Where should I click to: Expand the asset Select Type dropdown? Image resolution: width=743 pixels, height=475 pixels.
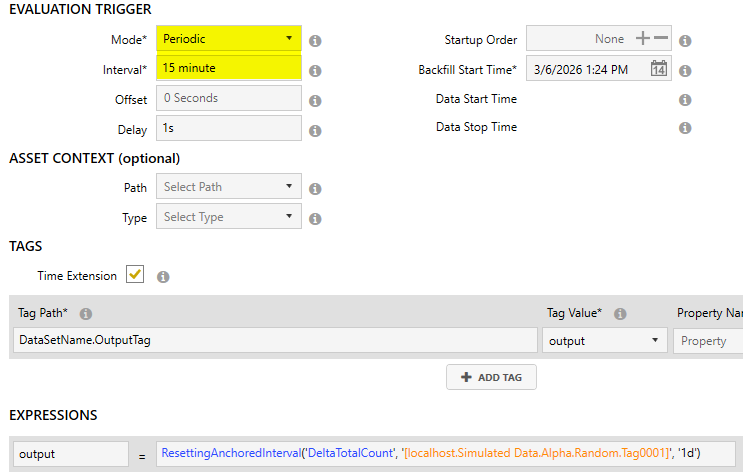pyautogui.click(x=228, y=216)
